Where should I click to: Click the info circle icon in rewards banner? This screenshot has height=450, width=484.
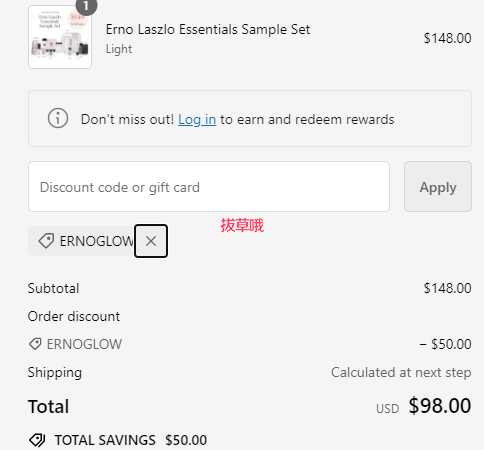click(58, 118)
